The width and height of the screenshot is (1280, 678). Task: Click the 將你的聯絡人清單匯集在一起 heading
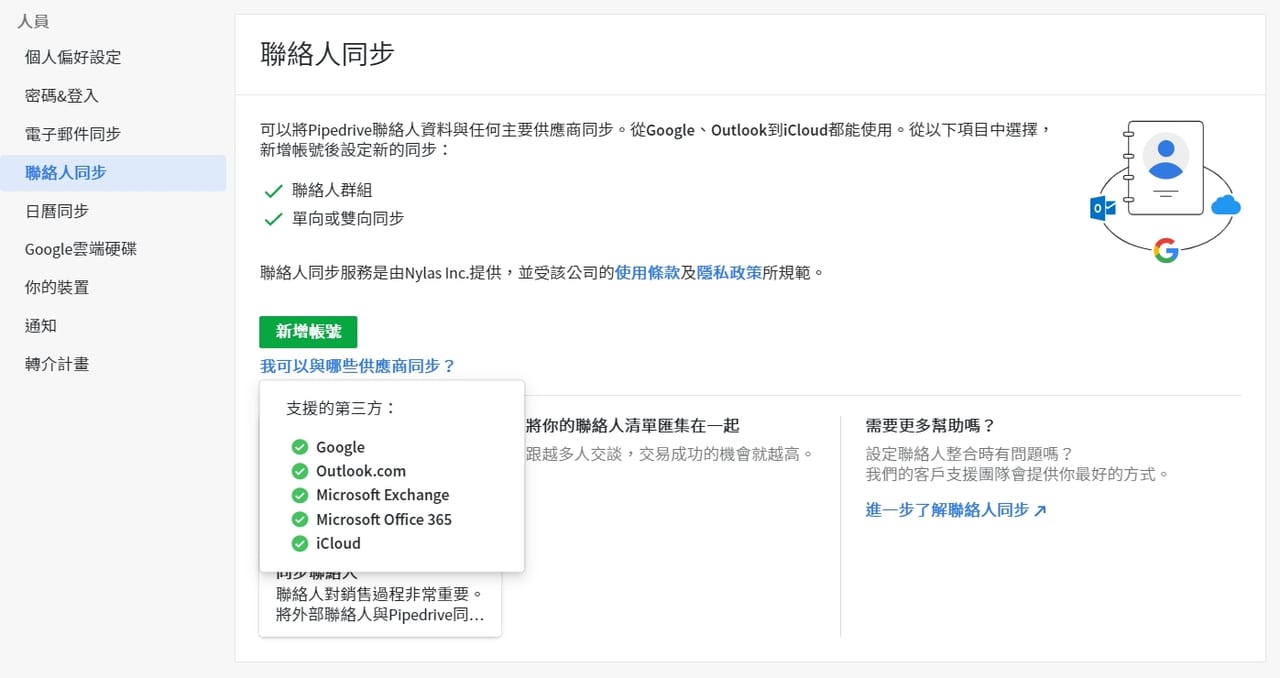coord(632,426)
